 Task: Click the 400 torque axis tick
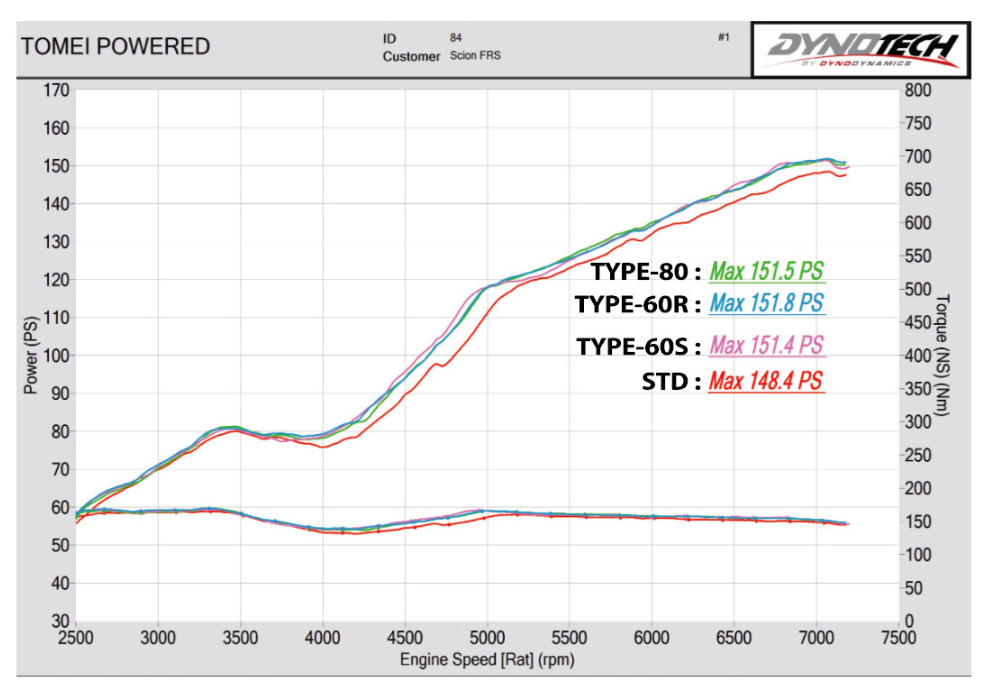click(918, 356)
